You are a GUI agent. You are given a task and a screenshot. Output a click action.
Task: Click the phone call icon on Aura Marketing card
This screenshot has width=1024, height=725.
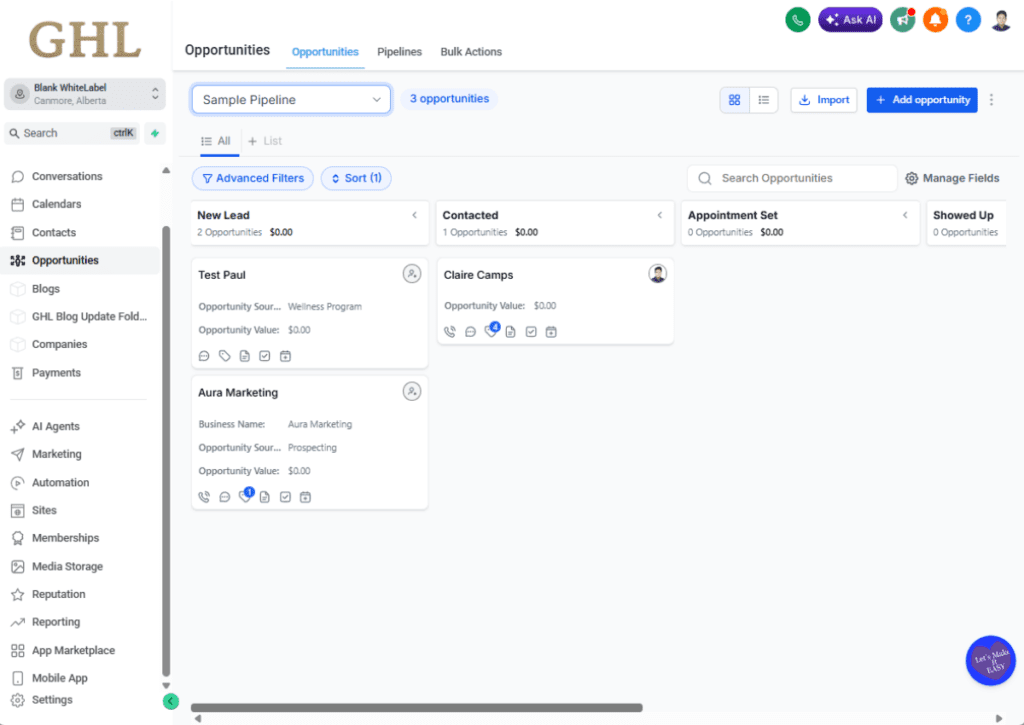(x=204, y=496)
